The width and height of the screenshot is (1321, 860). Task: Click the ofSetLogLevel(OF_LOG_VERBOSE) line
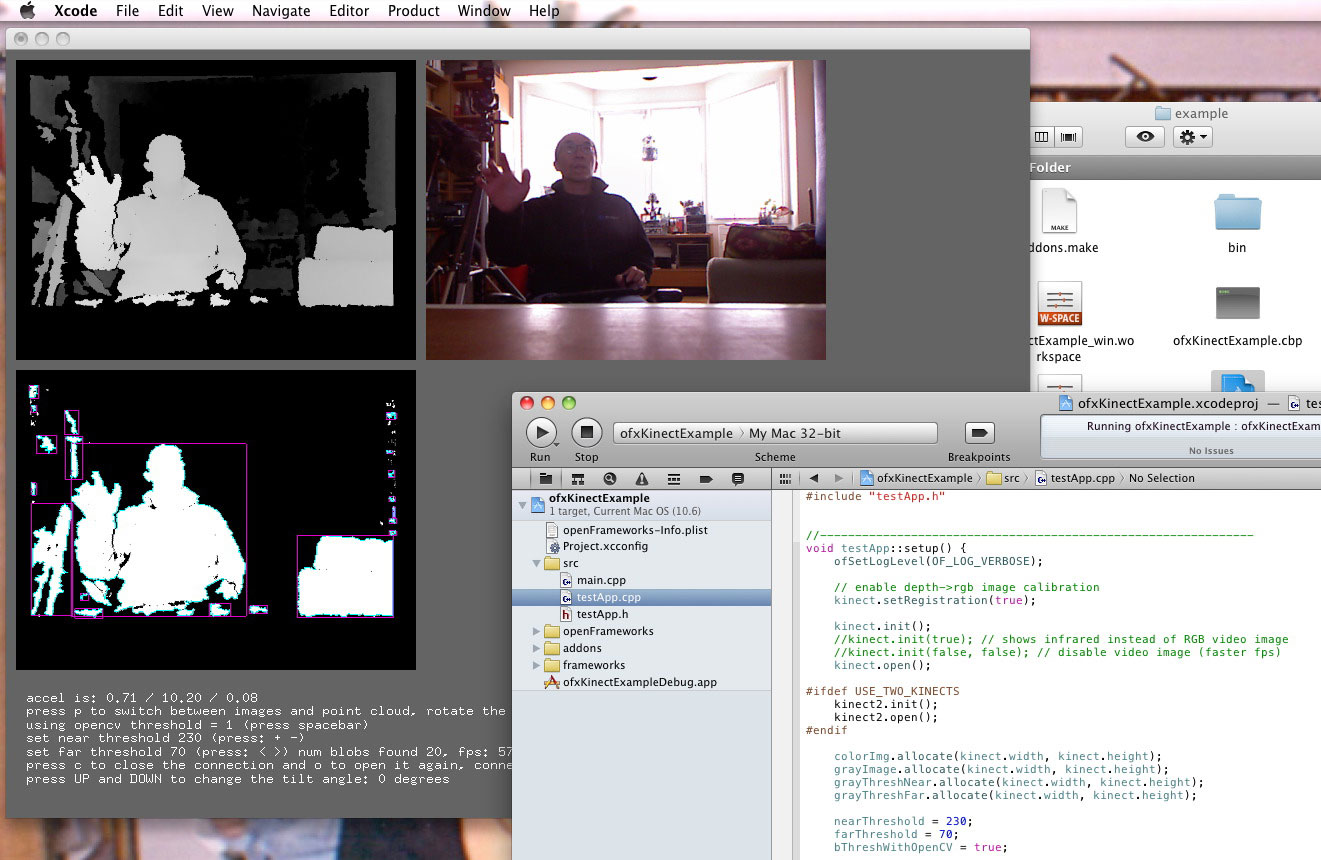[938, 561]
